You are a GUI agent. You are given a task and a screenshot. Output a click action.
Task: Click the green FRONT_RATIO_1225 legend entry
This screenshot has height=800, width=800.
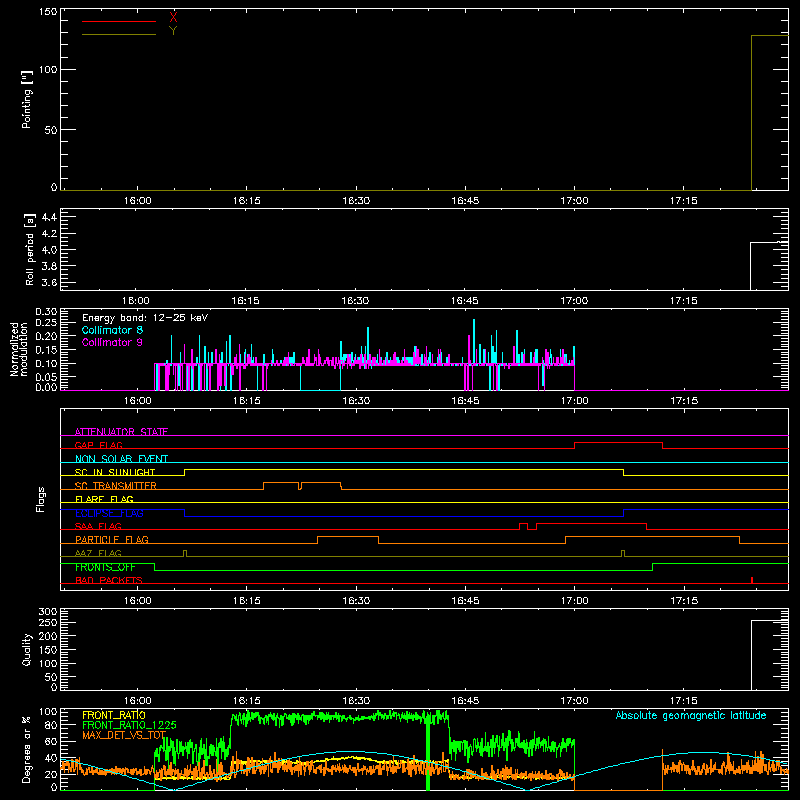[129, 725]
